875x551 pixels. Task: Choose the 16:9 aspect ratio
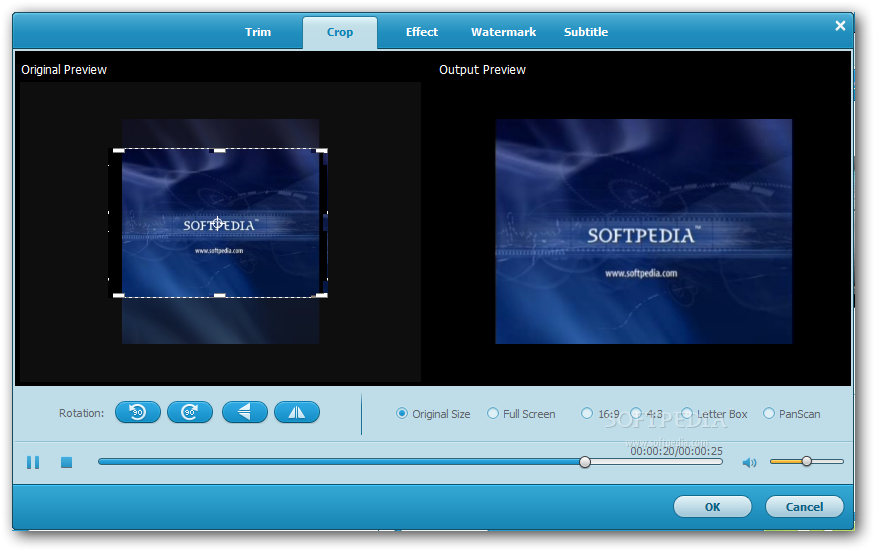pos(600,414)
